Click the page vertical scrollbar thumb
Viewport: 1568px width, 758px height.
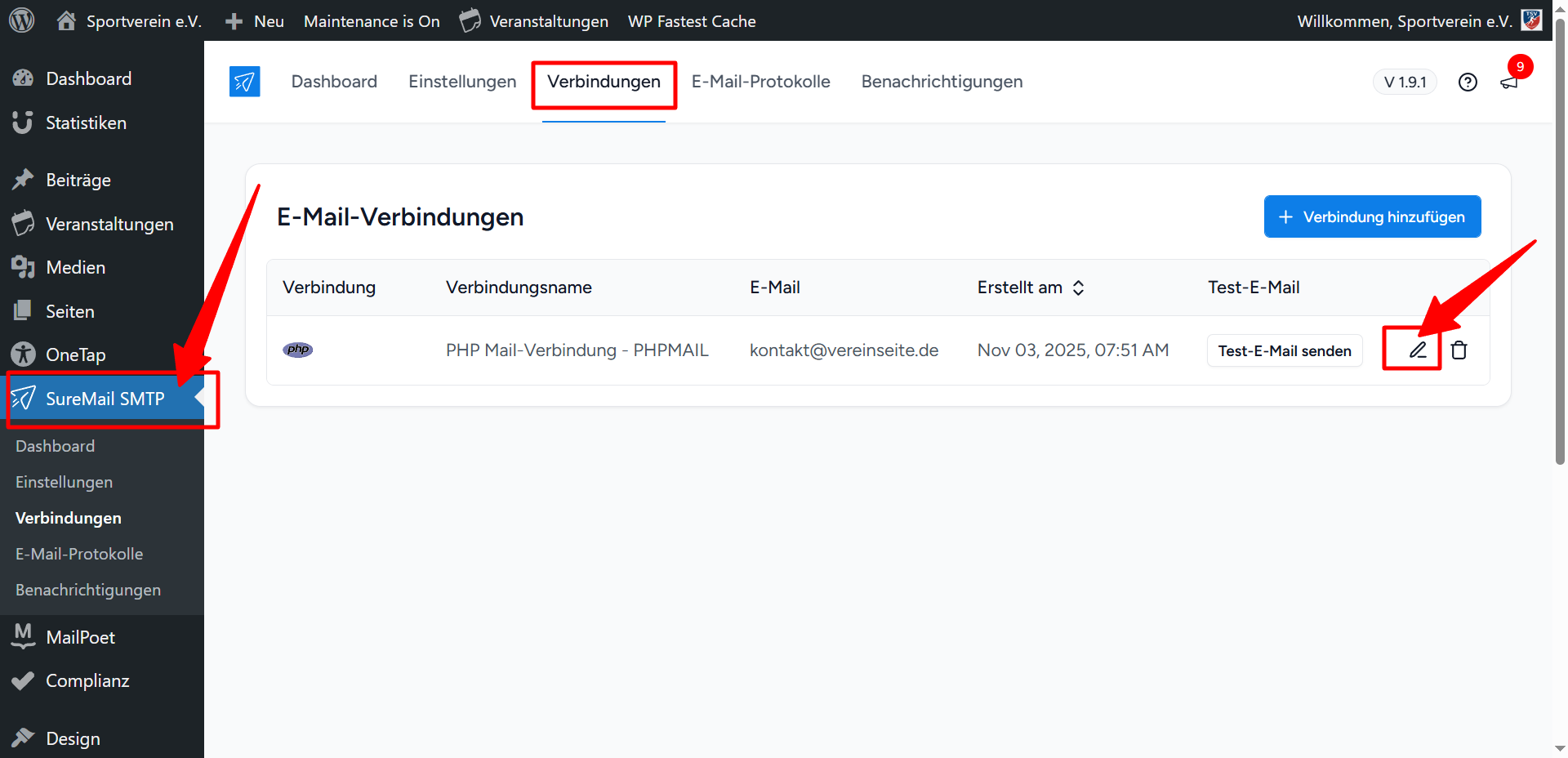click(x=1560, y=243)
